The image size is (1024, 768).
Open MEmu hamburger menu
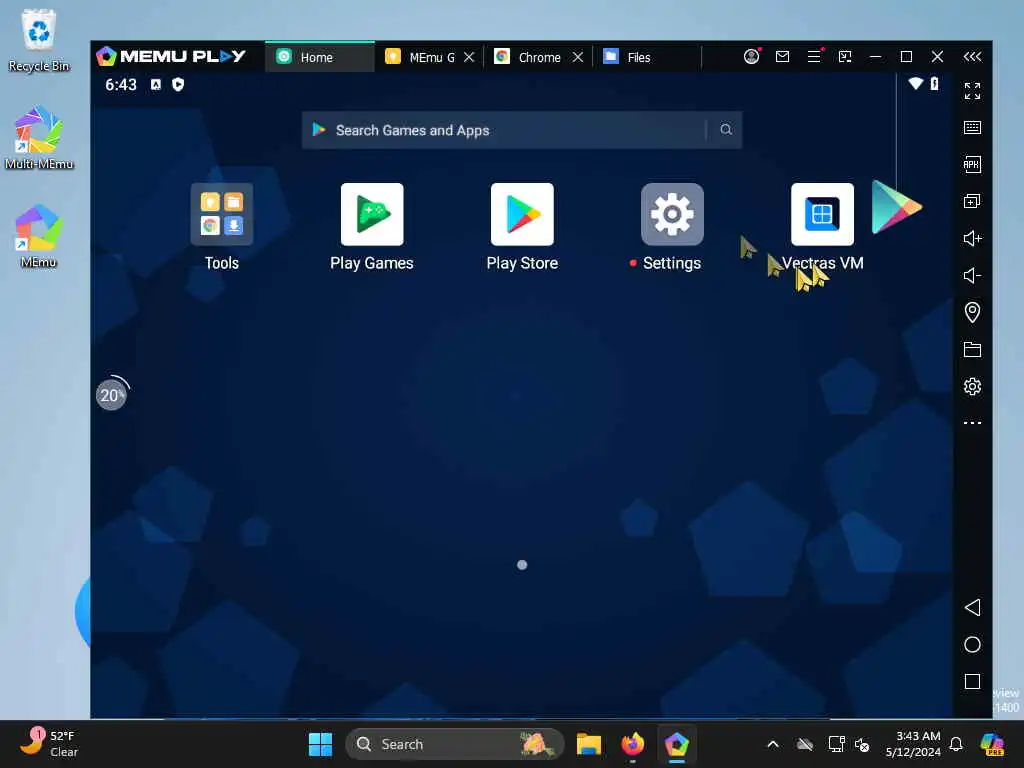814,57
